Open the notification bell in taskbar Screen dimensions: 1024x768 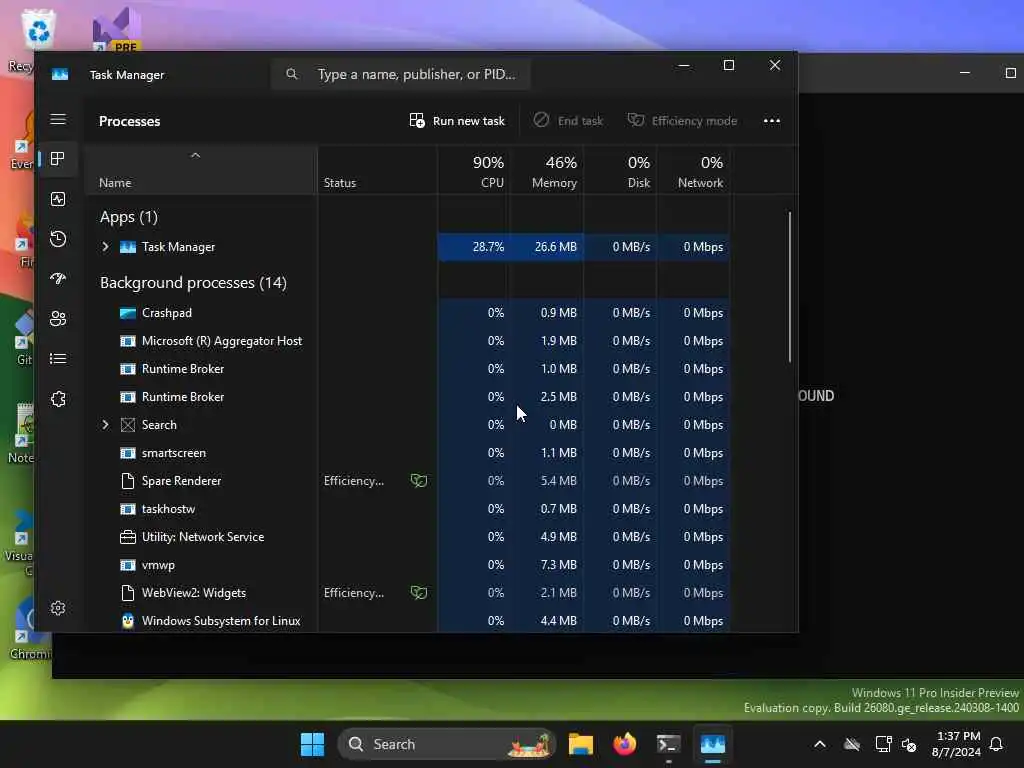click(997, 744)
